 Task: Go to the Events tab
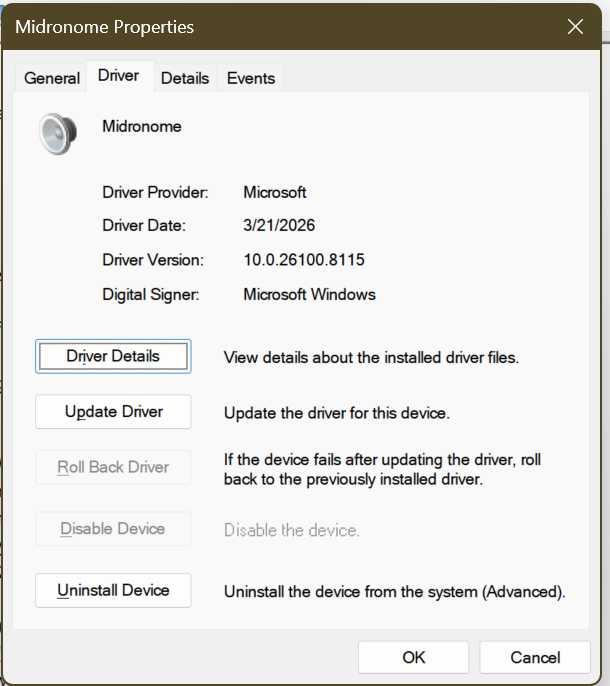point(251,78)
